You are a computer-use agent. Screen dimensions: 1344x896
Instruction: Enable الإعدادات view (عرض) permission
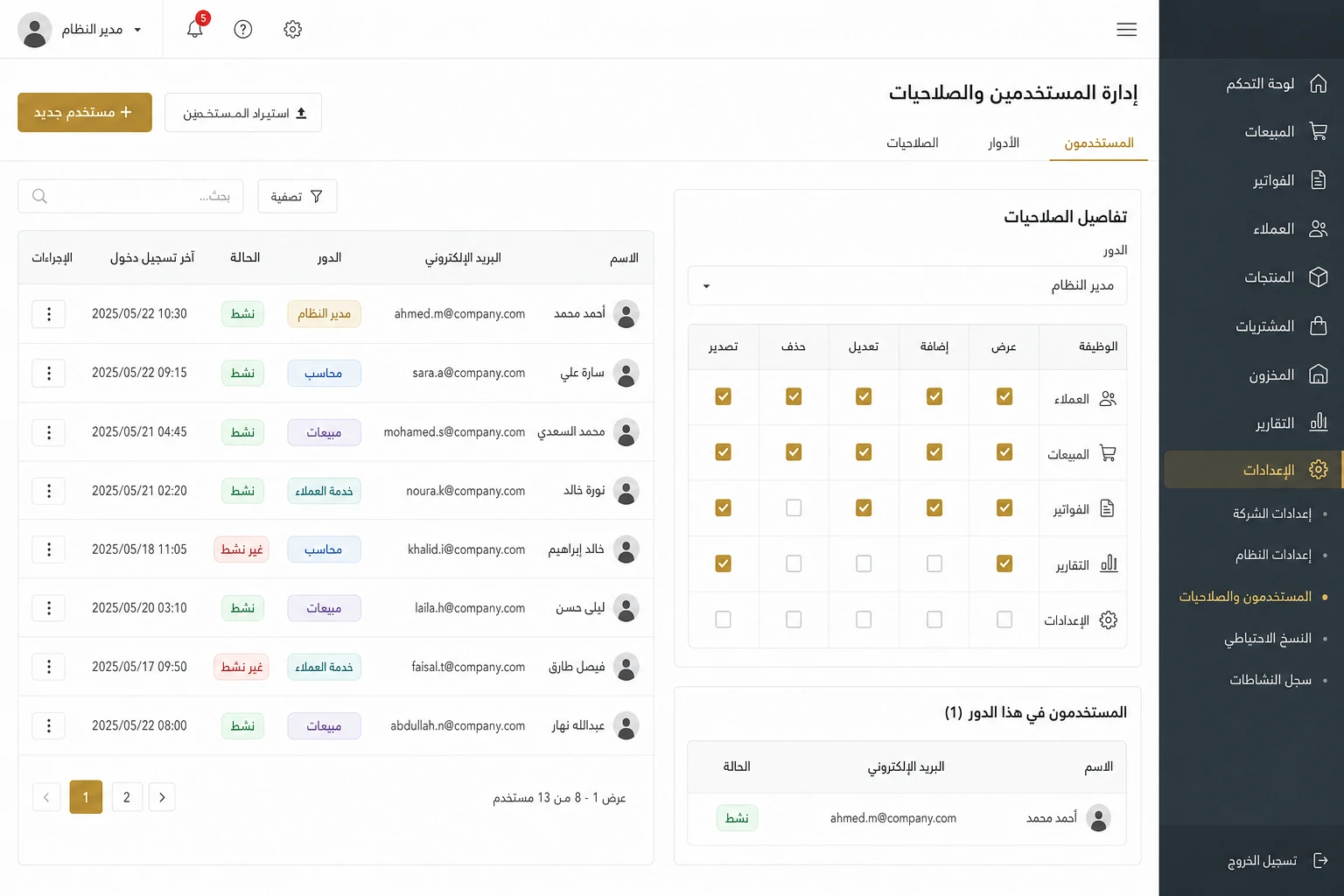pos(1004,619)
